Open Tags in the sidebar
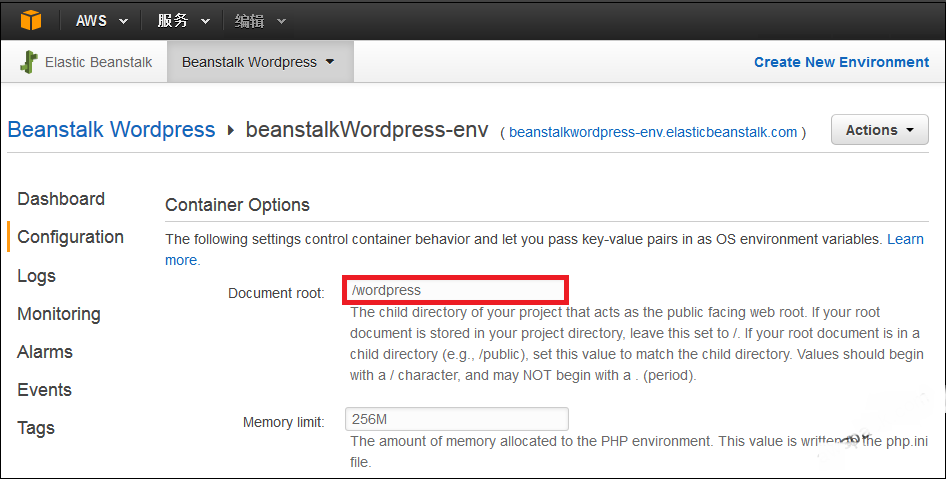The height and width of the screenshot is (479, 946). click(x=36, y=428)
